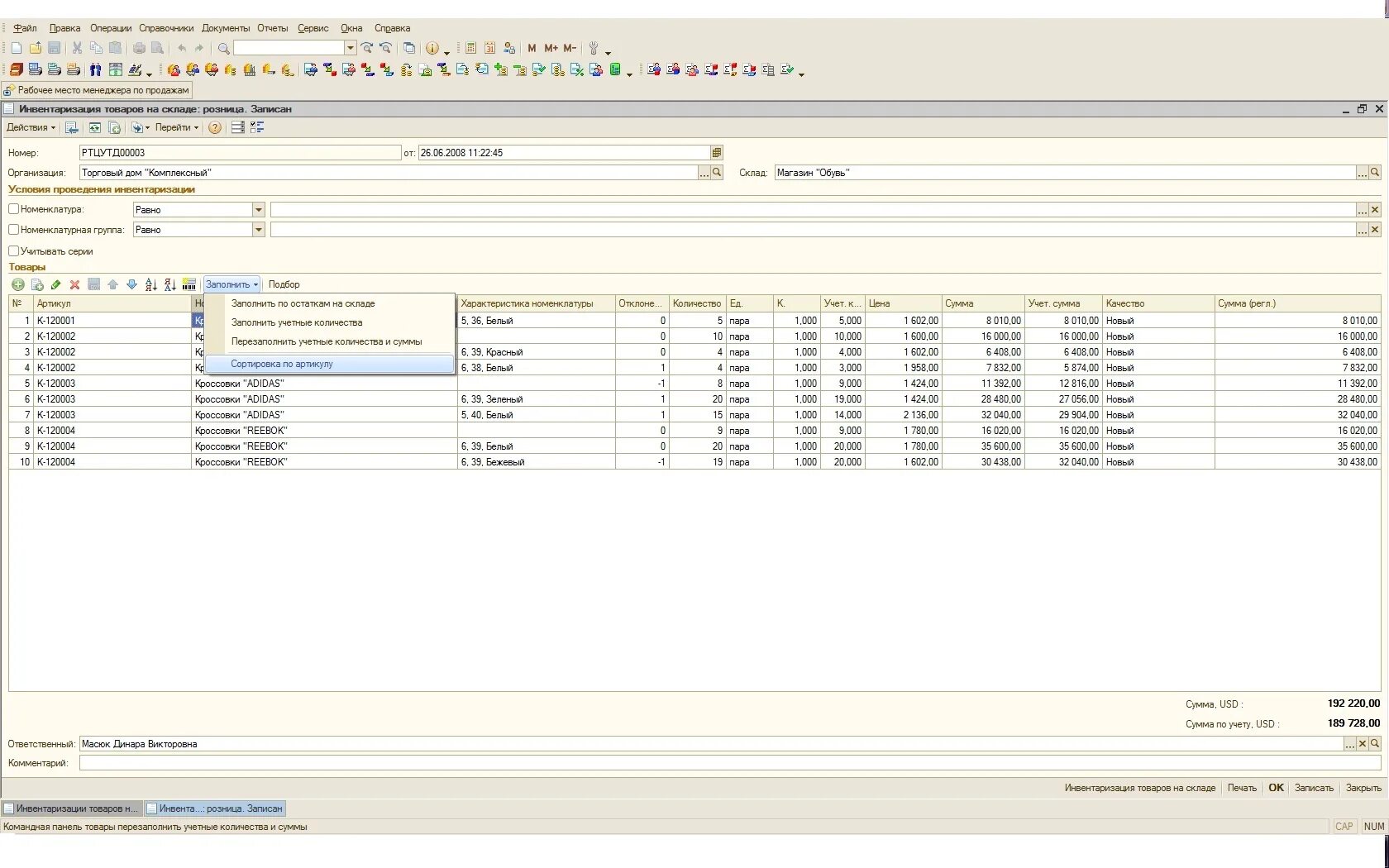Click the tools/settings wrench icon in top toolbar

[x=594, y=49]
